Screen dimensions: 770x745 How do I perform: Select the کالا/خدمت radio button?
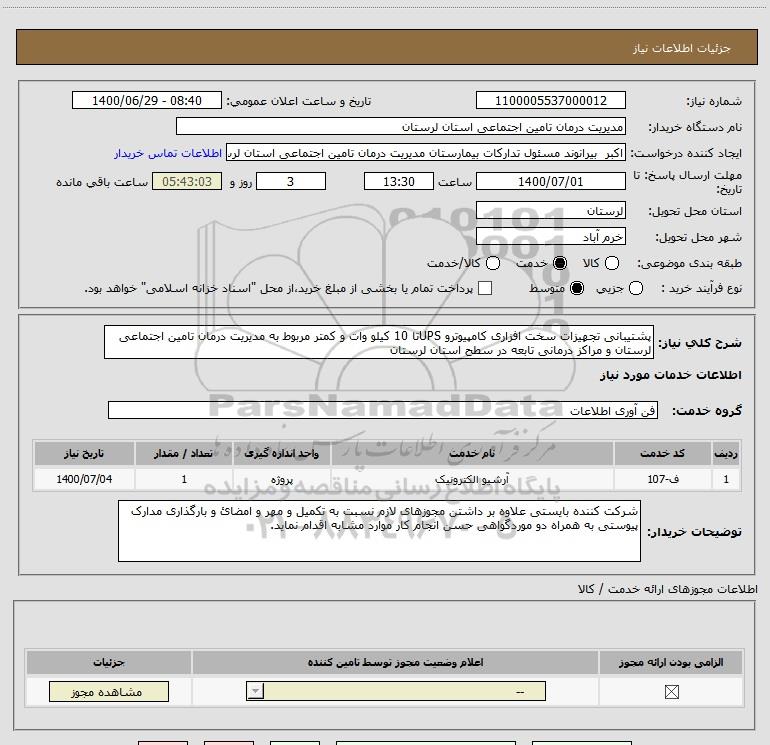(x=493, y=263)
